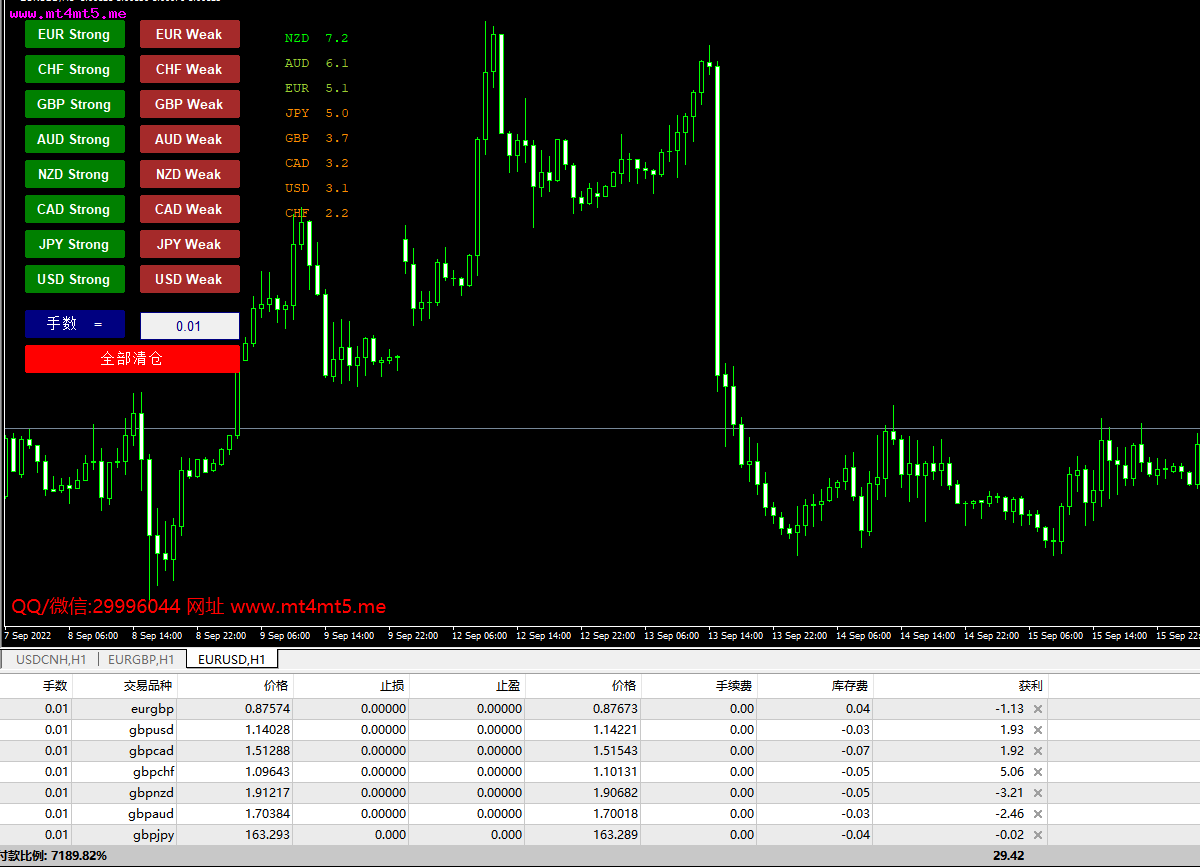
Task: Click the blue 手数 = label
Action: coord(75,324)
